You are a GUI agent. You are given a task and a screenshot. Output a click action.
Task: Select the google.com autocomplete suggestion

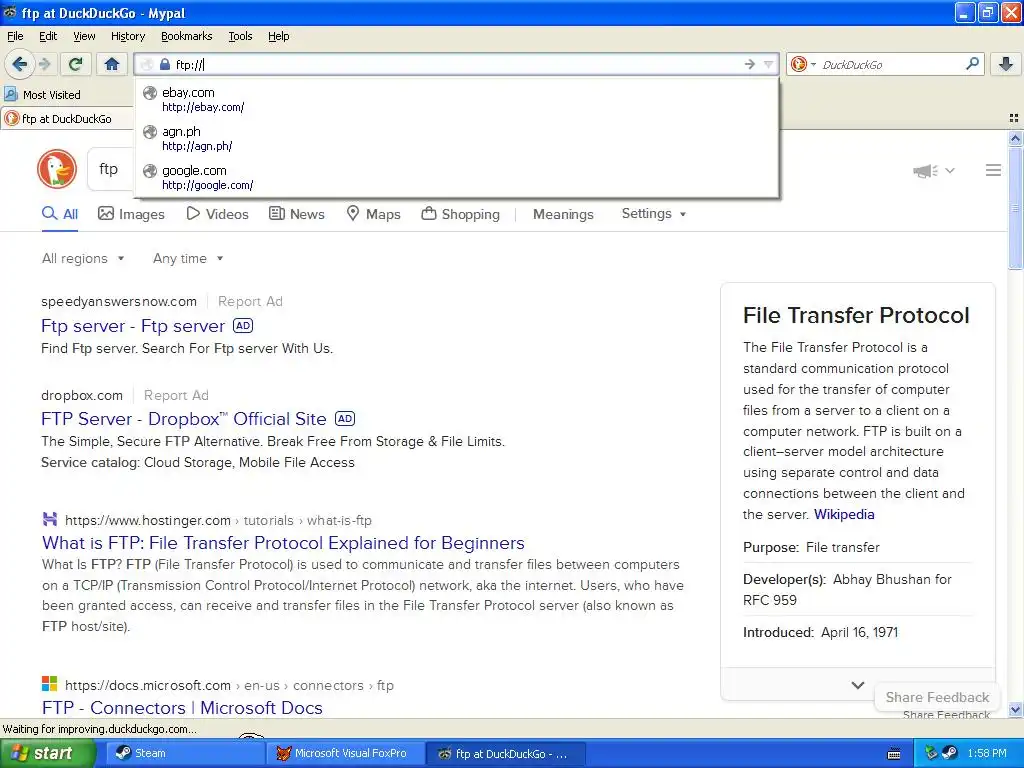point(456,178)
